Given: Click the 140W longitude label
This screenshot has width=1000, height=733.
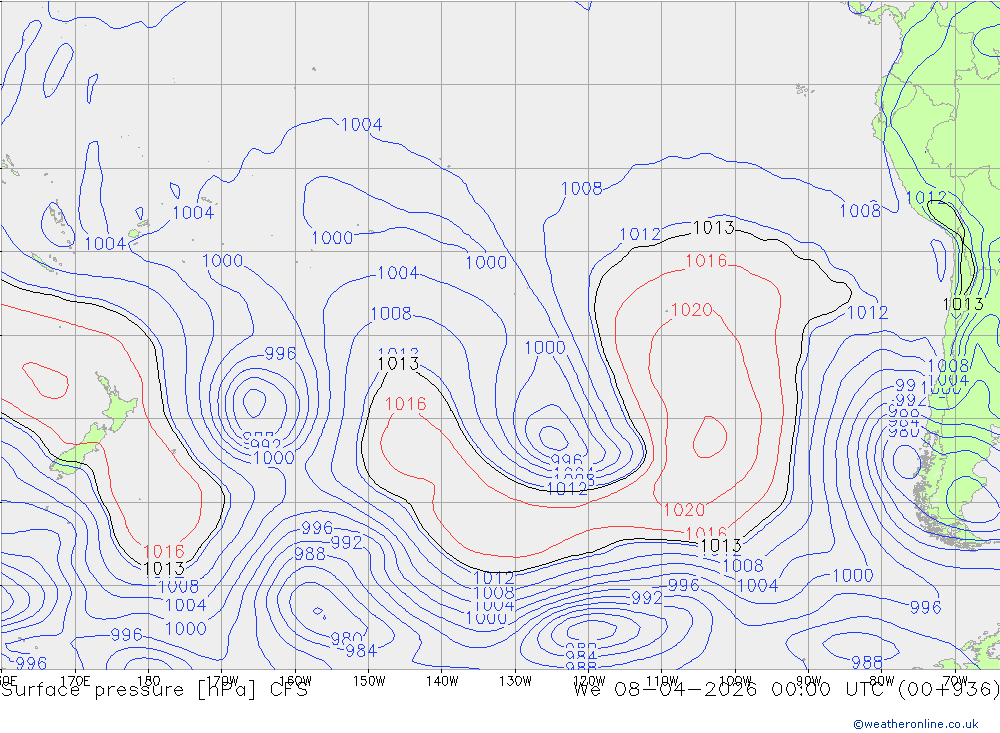Looking at the screenshot, I should pos(442,681).
